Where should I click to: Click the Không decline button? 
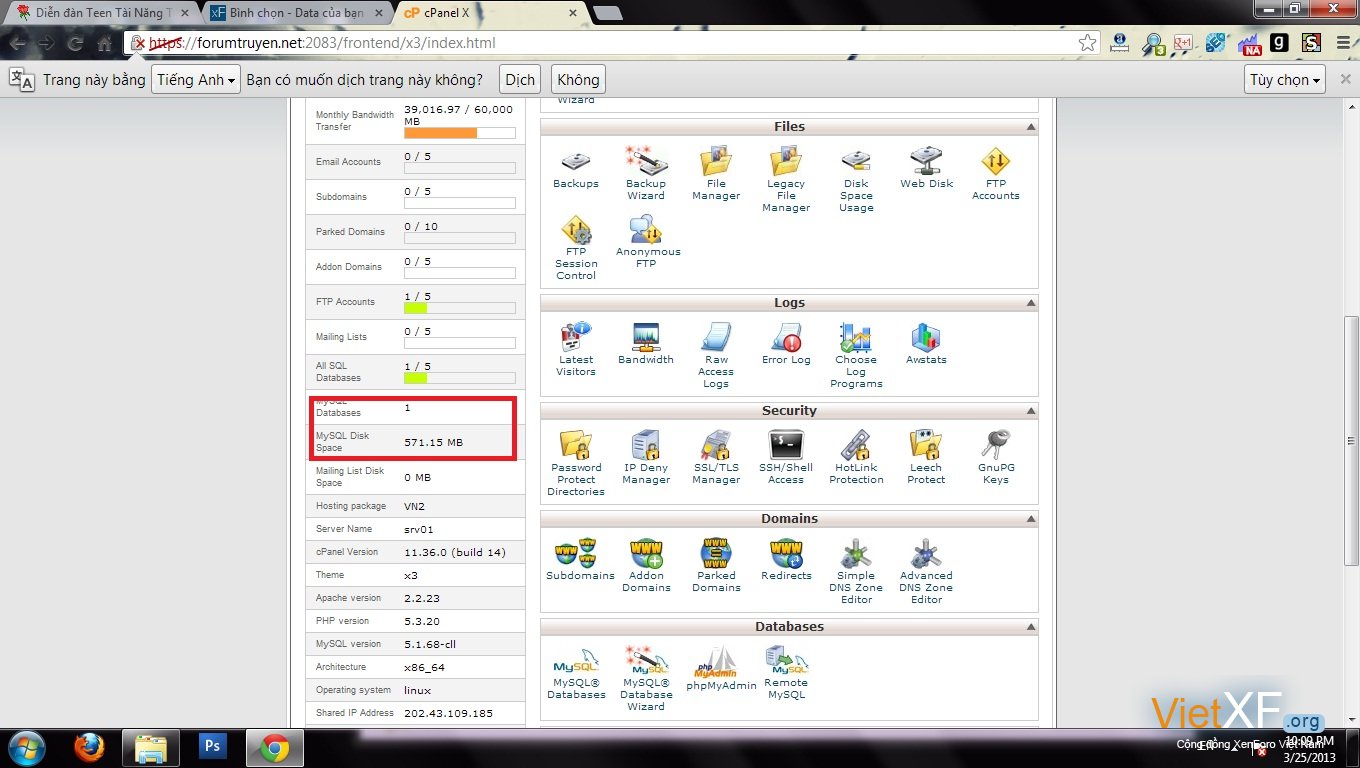click(x=578, y=80)
